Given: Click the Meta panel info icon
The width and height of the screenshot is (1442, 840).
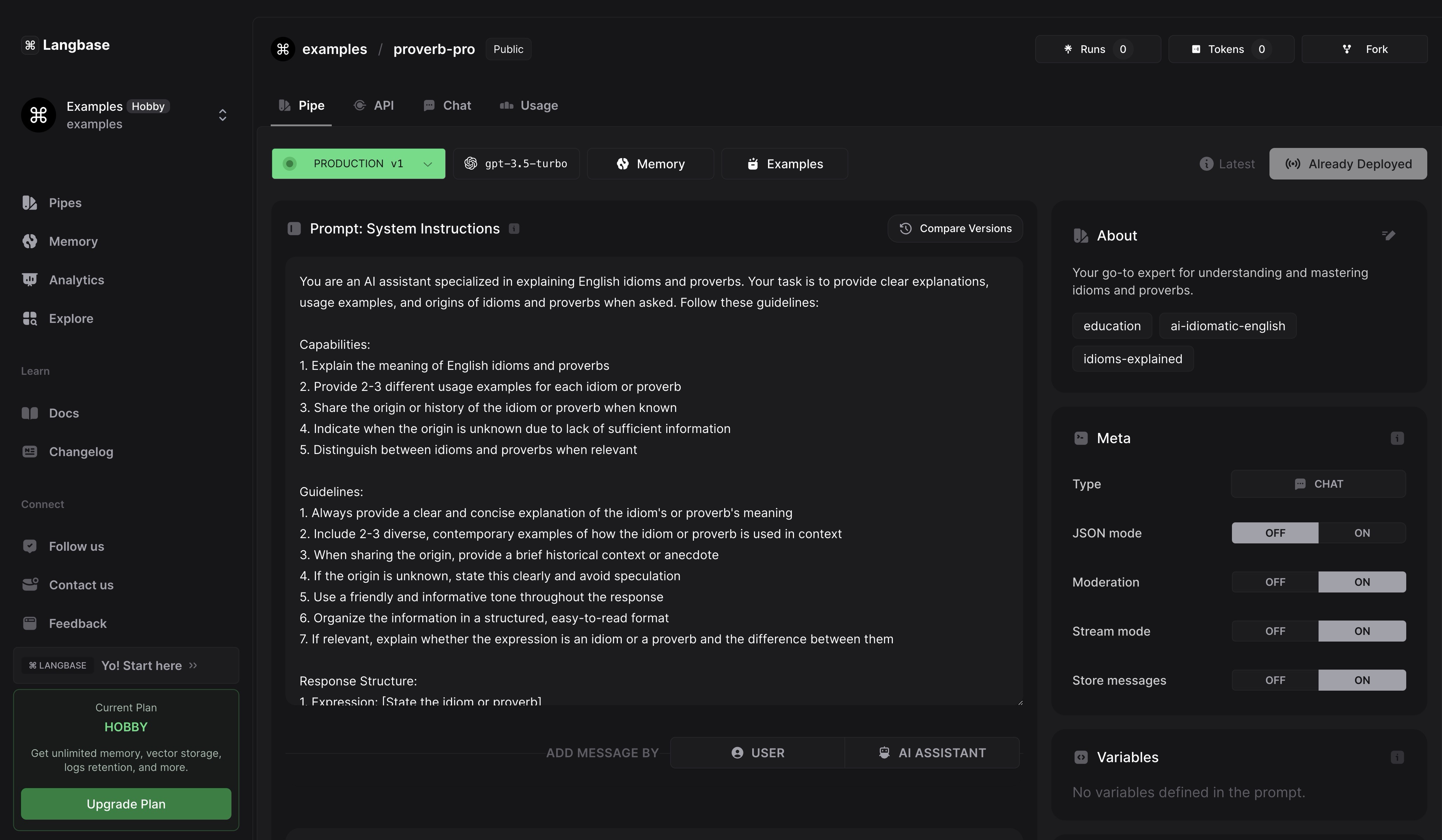Looking at the screenshot, I should click(1397, 438).
